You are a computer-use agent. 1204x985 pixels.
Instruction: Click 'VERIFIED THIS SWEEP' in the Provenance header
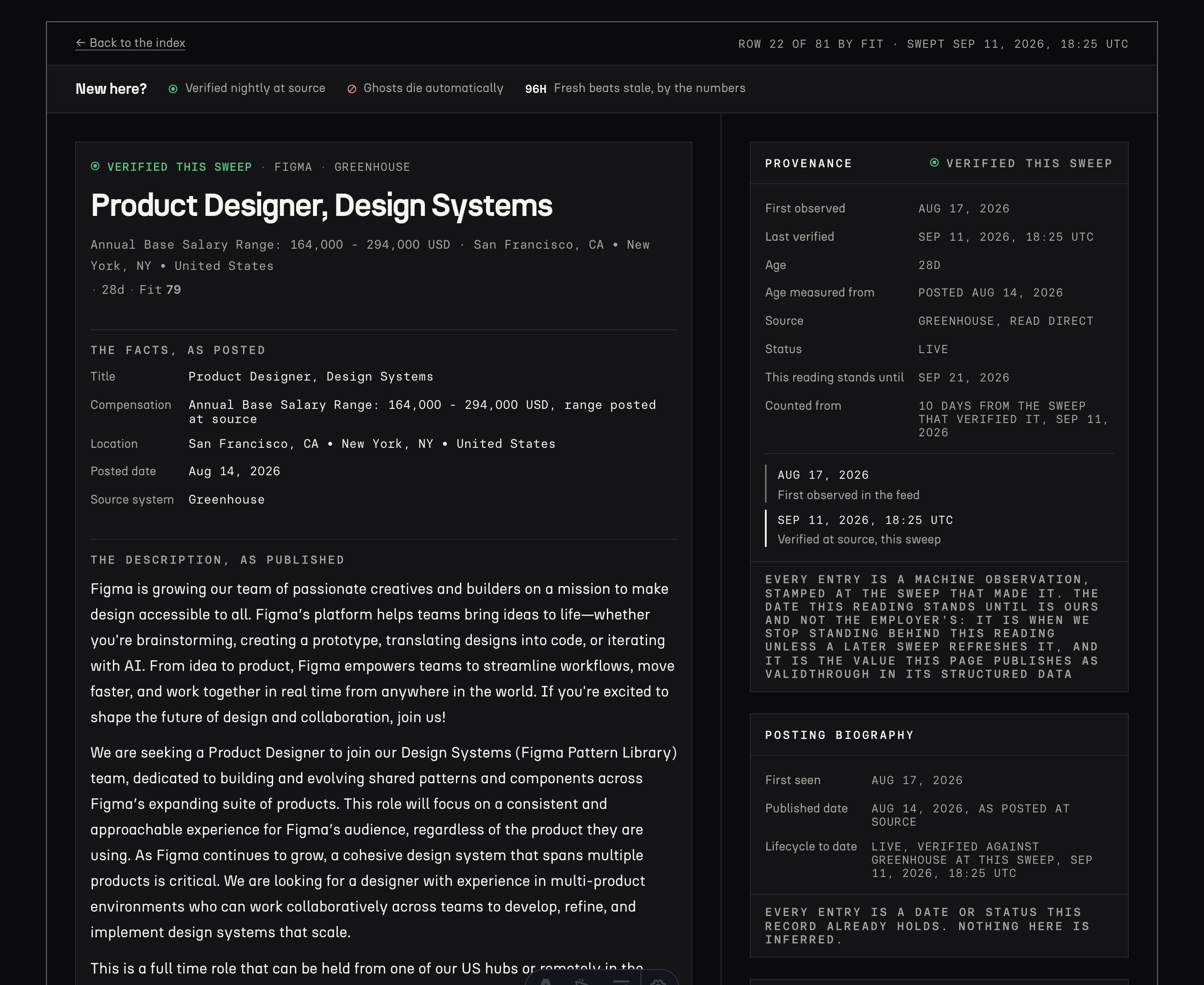point(1029,163)
